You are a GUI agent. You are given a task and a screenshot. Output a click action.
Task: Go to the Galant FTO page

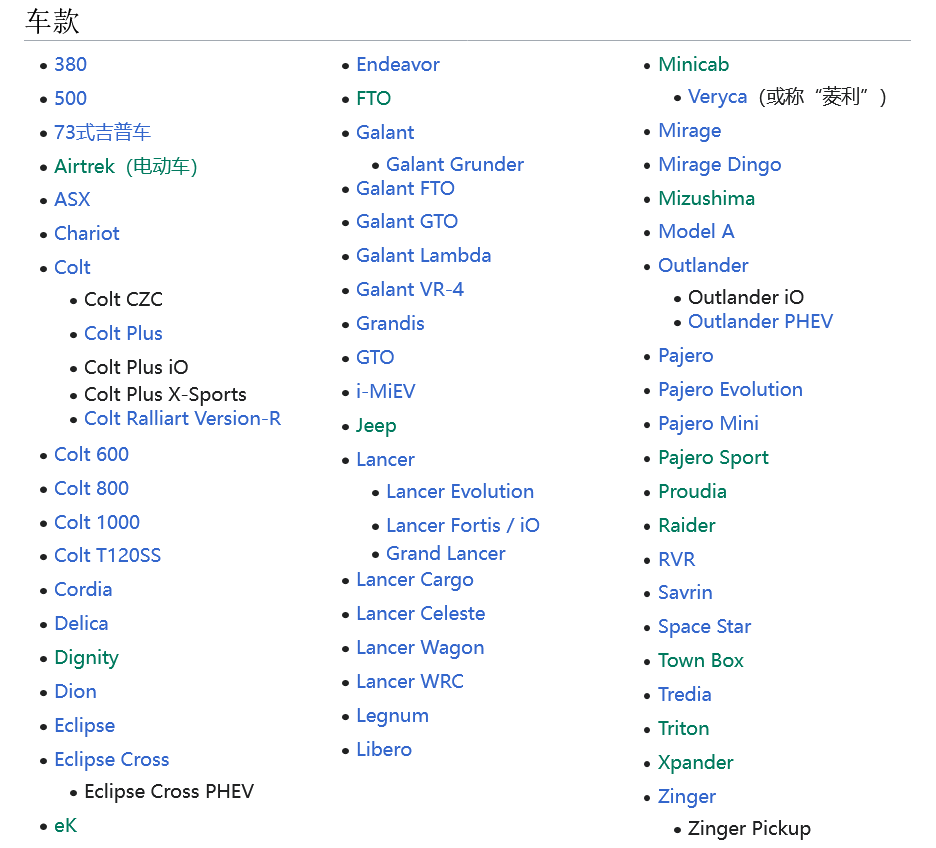[x=405, y=189]
